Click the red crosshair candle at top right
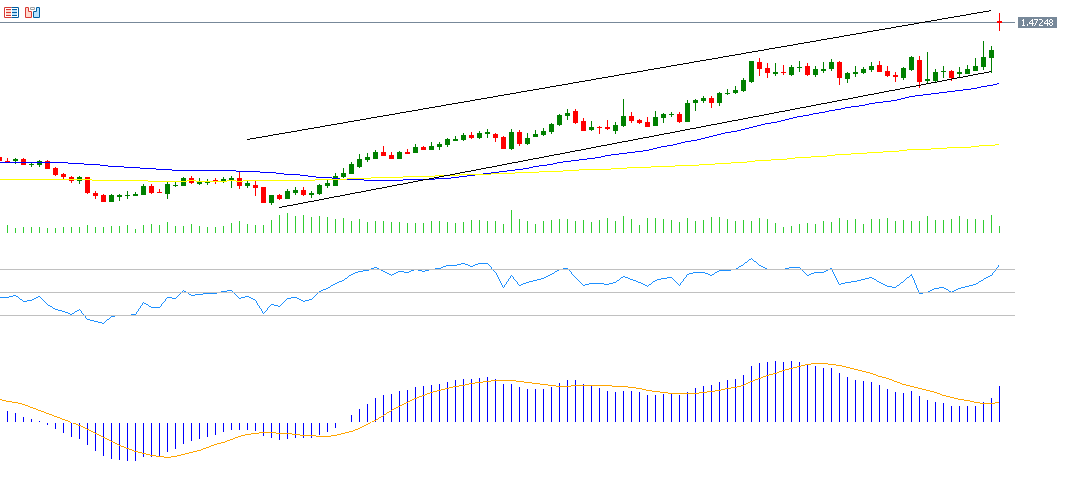Viewport: 1066px width, 490px height. coord(999,22)
